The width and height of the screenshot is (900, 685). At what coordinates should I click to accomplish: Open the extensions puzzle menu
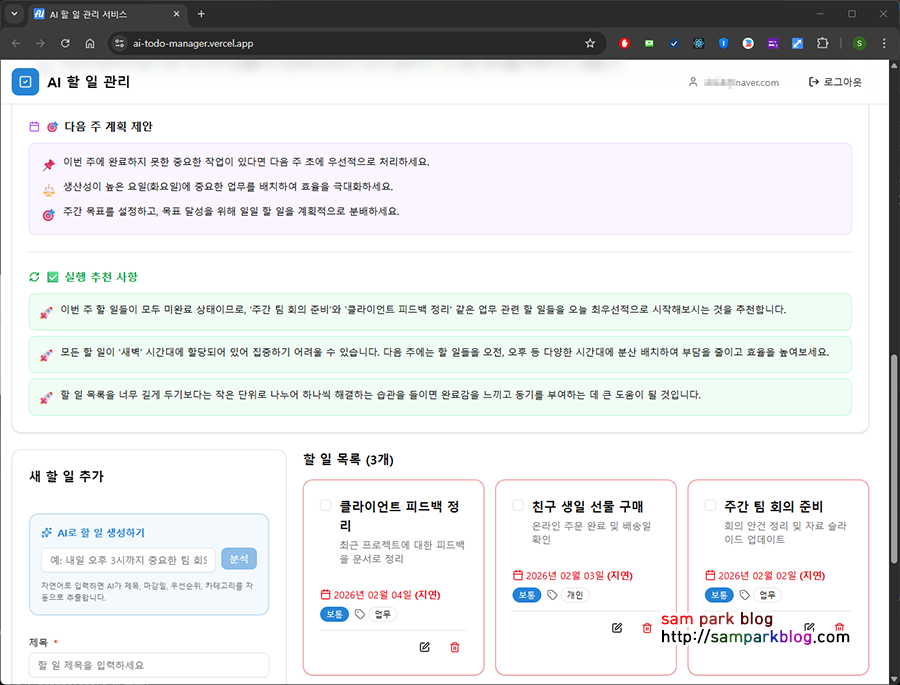(823, 43)
